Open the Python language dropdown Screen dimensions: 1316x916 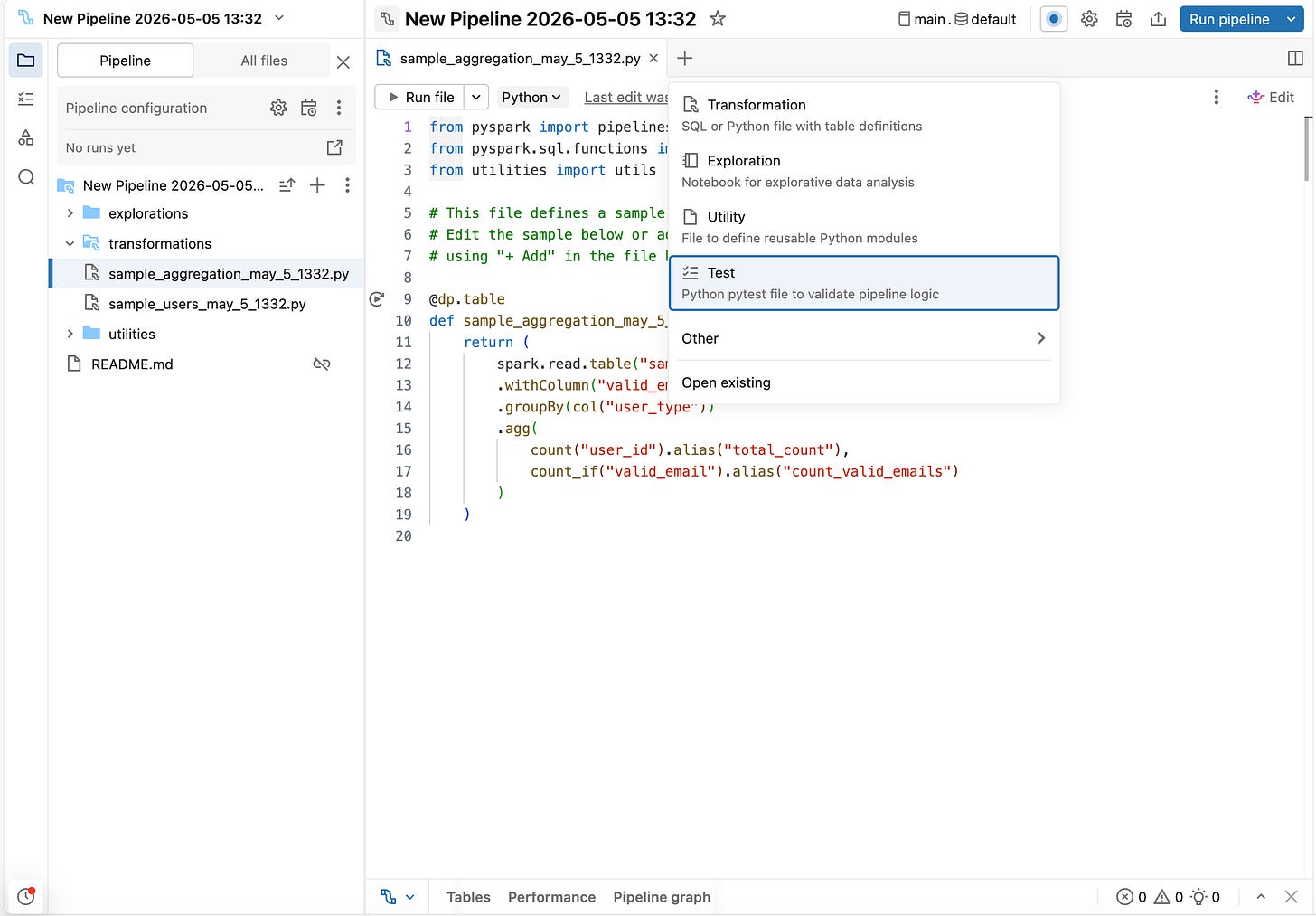(x=531, y=97)
